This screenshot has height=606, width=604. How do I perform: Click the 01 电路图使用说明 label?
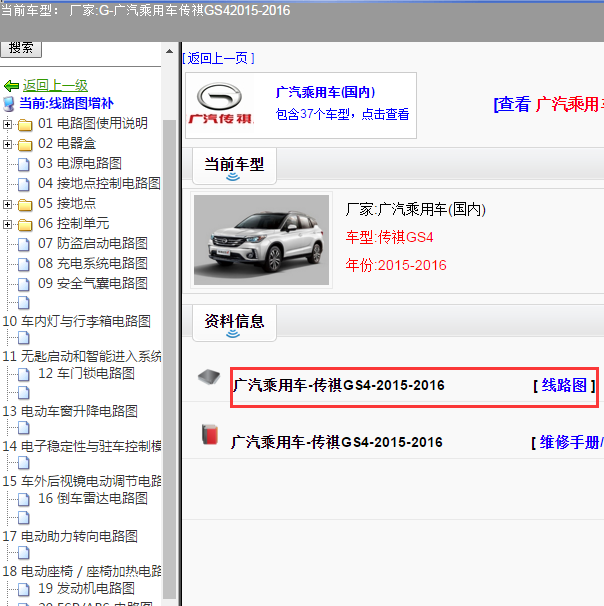click(x=93, y=124)
